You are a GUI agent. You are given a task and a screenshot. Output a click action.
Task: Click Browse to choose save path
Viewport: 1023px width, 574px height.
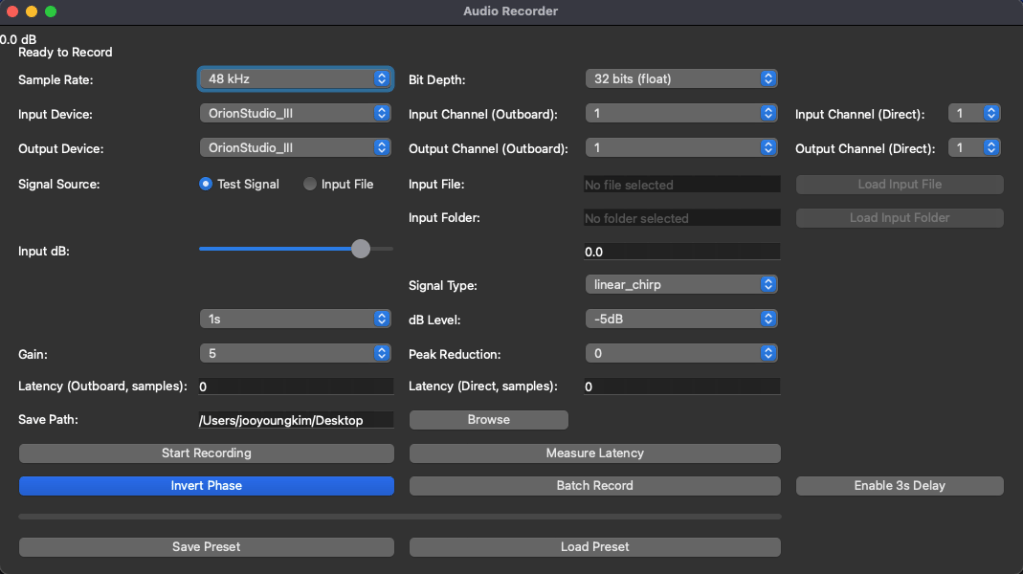(488, 420)
